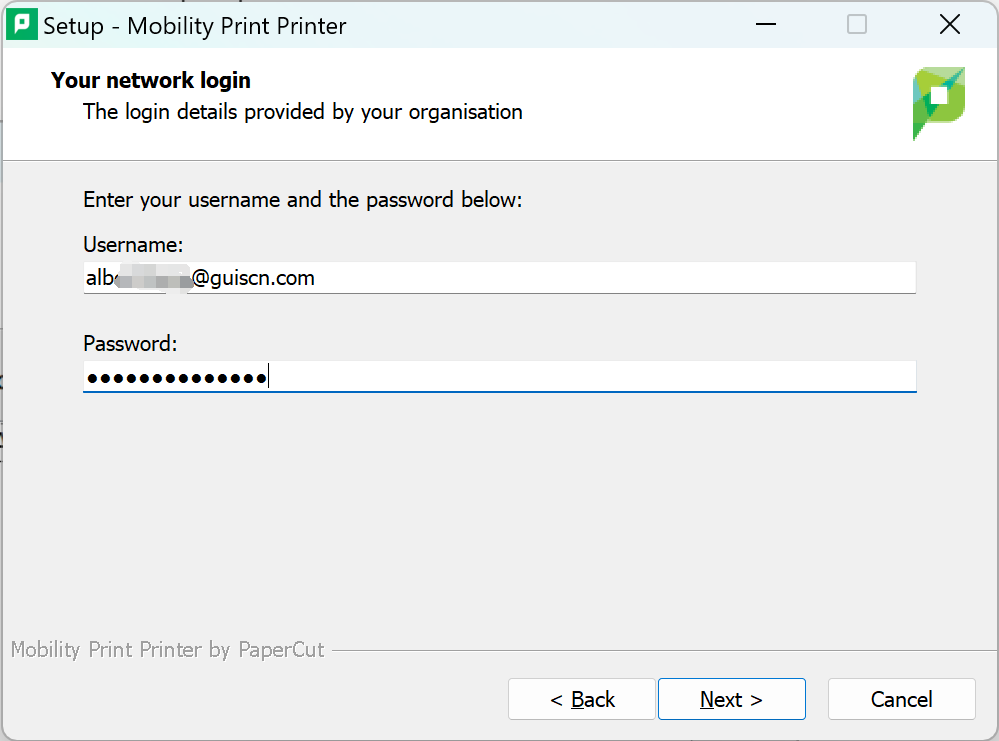
Task: Minimize the Mobility Print Printer setup window
Action: tap(765, 25)
